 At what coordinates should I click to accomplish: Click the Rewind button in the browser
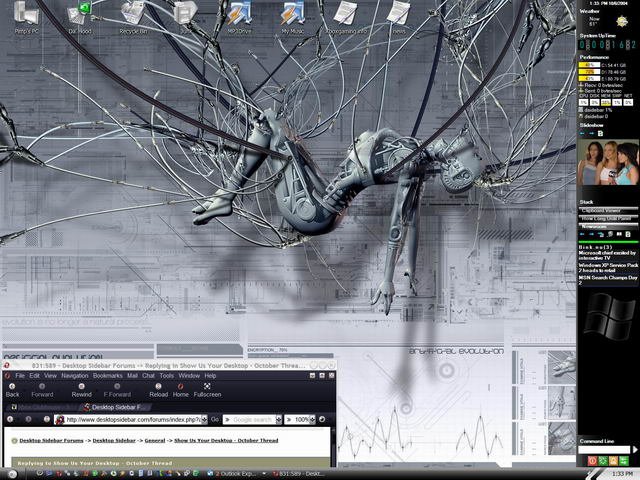(x=82, y=390)
